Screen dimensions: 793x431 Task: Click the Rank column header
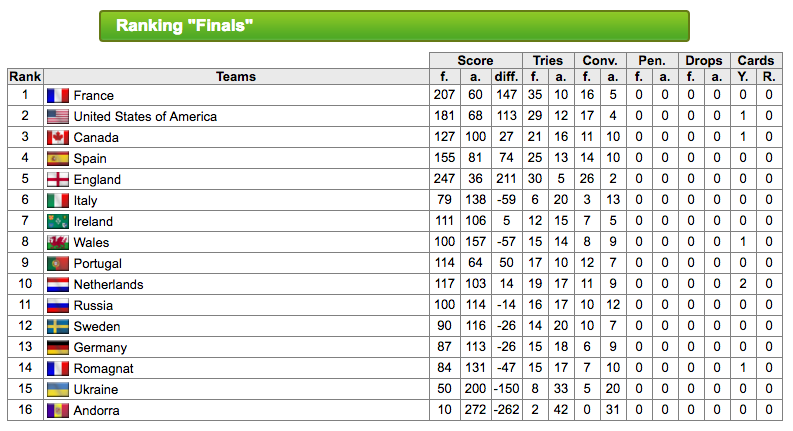pos(25,76)
